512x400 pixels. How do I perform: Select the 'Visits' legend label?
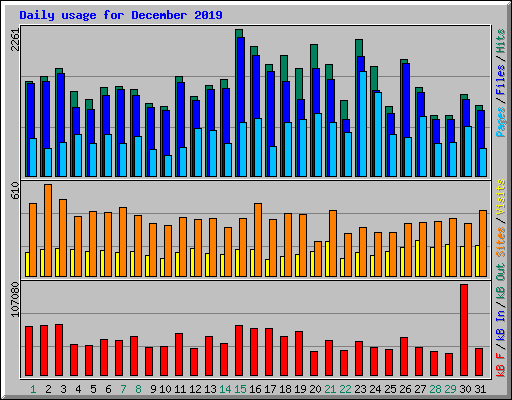(500, 197)
